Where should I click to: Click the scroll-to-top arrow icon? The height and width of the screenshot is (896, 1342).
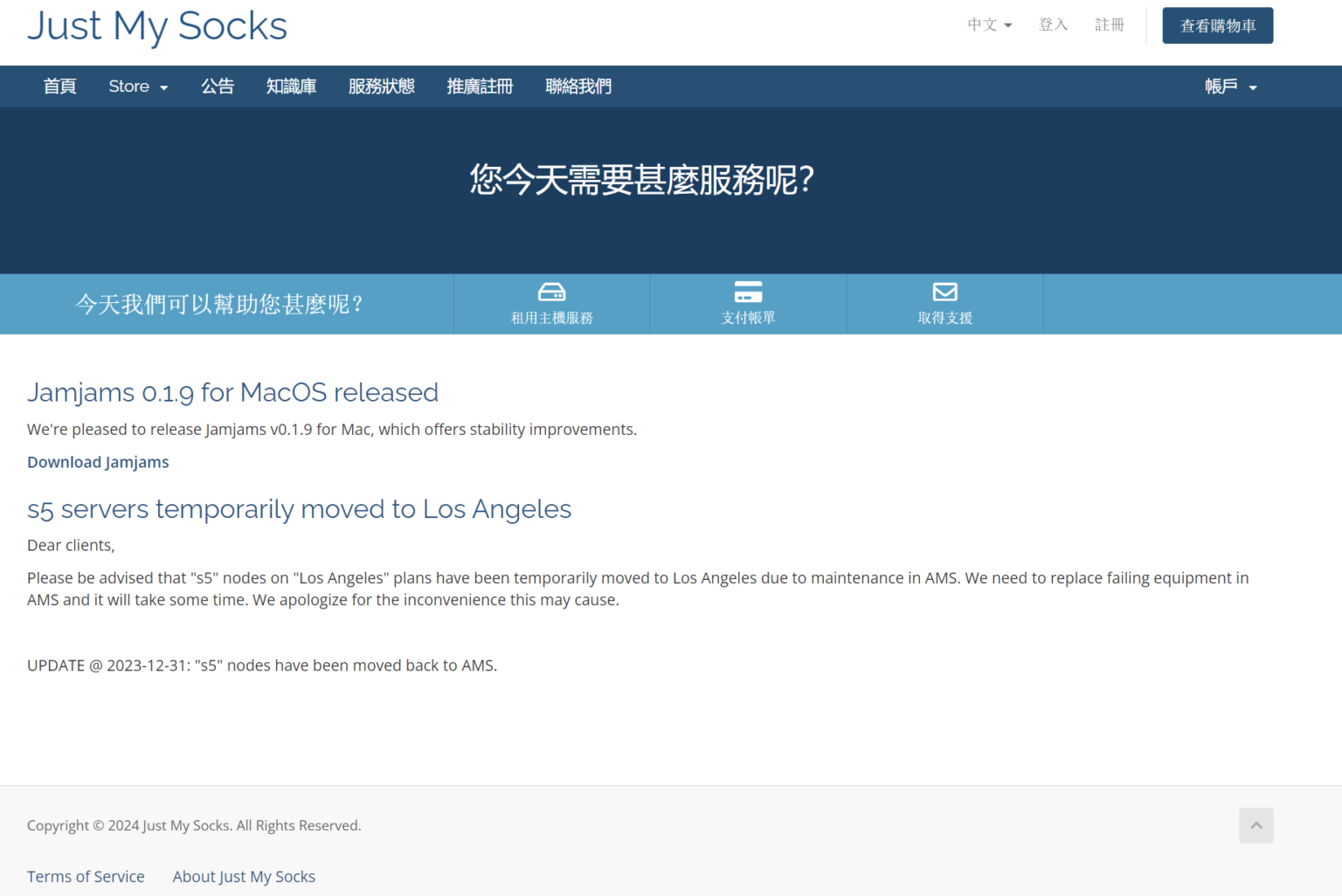pos(1256,825)
